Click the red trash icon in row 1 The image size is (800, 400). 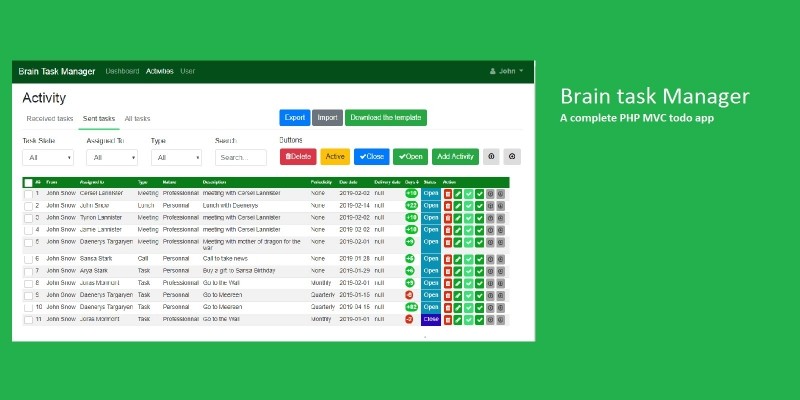point(448,193)
